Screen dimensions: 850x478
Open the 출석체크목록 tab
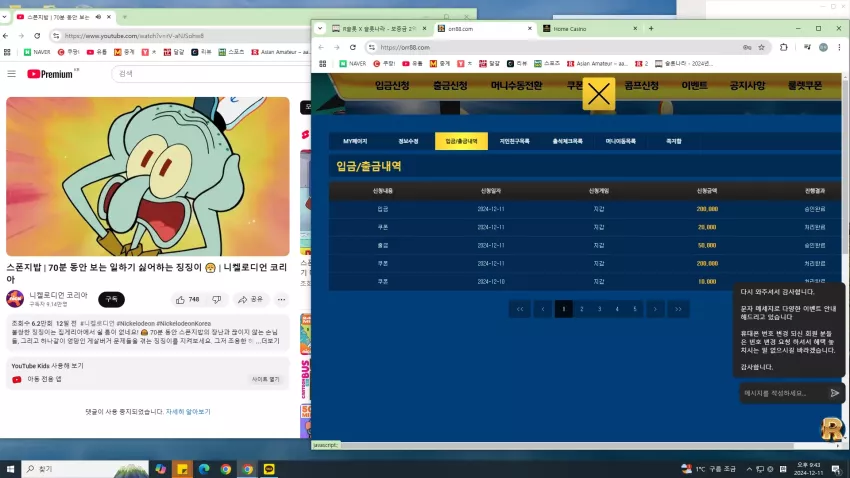pos(568,141)
